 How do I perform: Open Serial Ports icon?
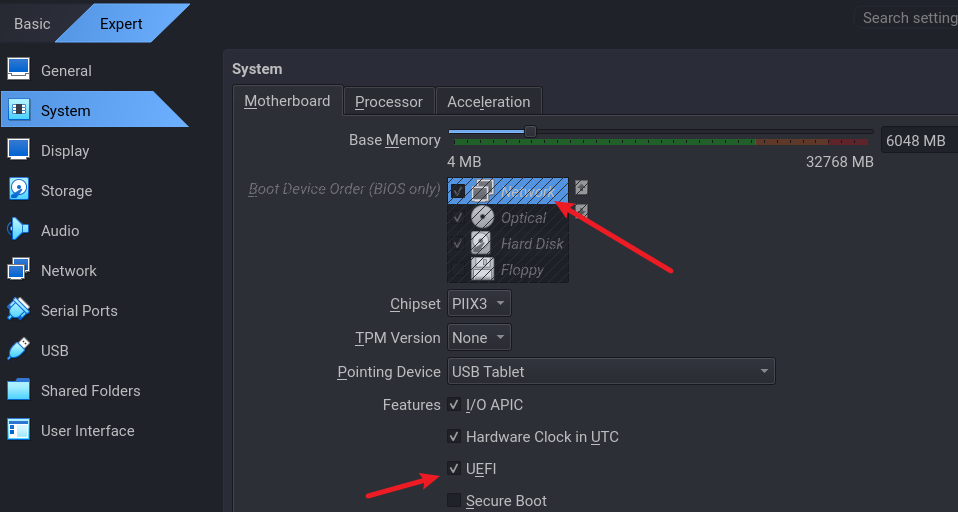19,310
